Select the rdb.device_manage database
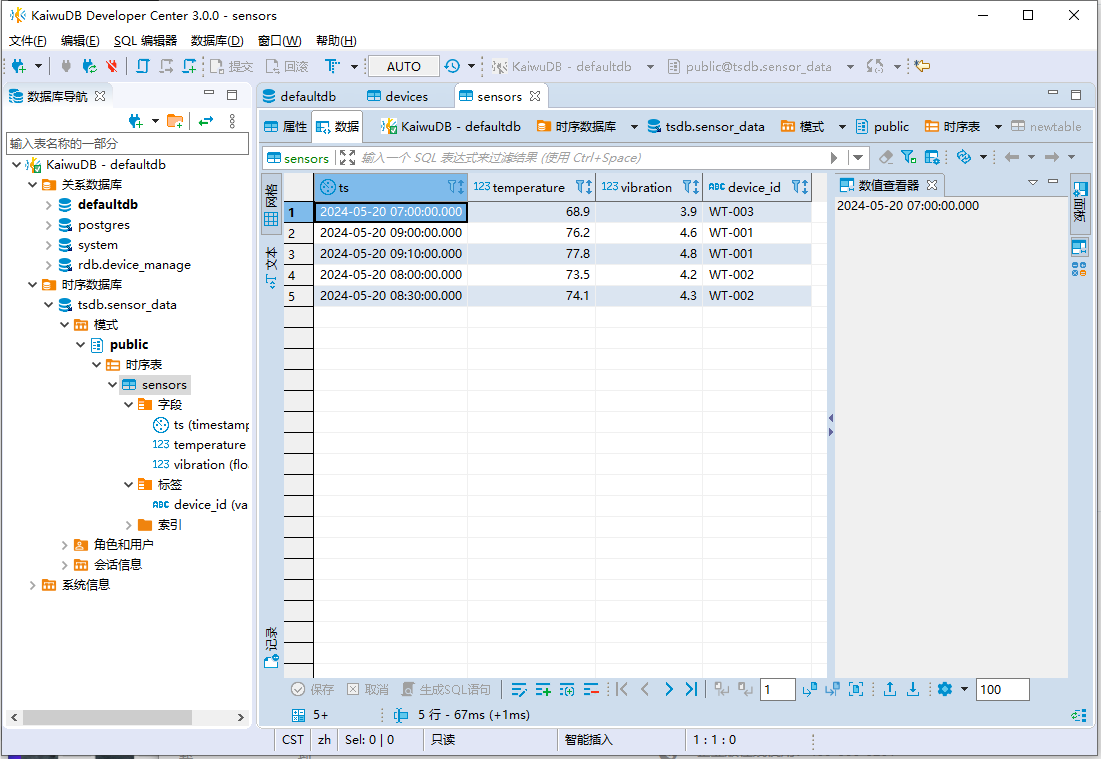The height and width of the screenshot is (759, 1101). click(134, 265)
